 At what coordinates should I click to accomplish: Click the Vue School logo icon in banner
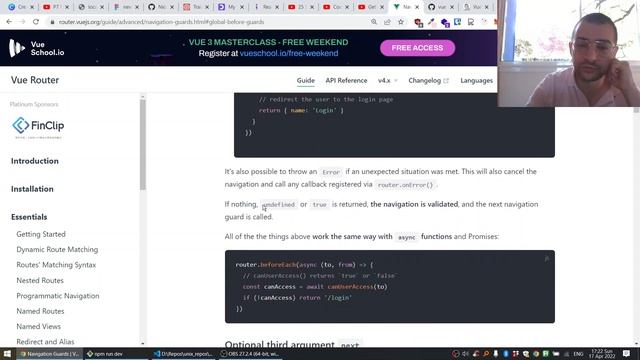pos(17,48)
